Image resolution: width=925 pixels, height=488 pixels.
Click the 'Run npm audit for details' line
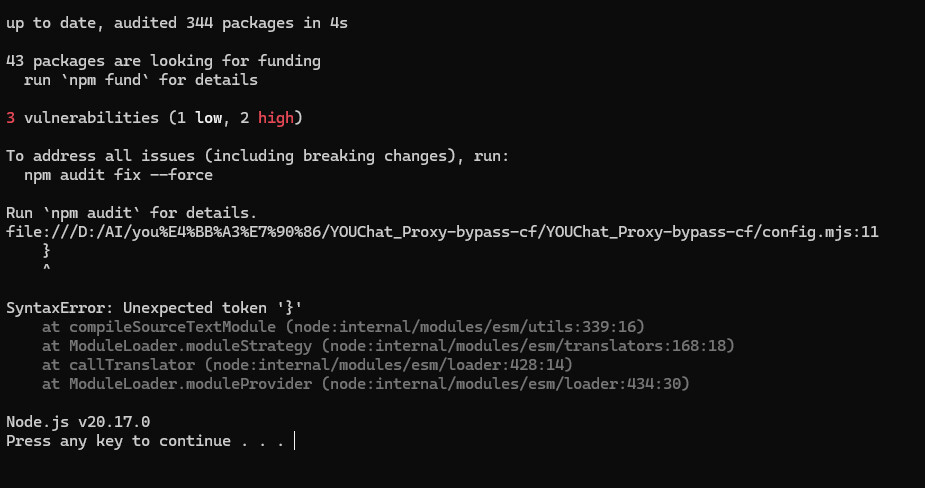tap(131, 213)
